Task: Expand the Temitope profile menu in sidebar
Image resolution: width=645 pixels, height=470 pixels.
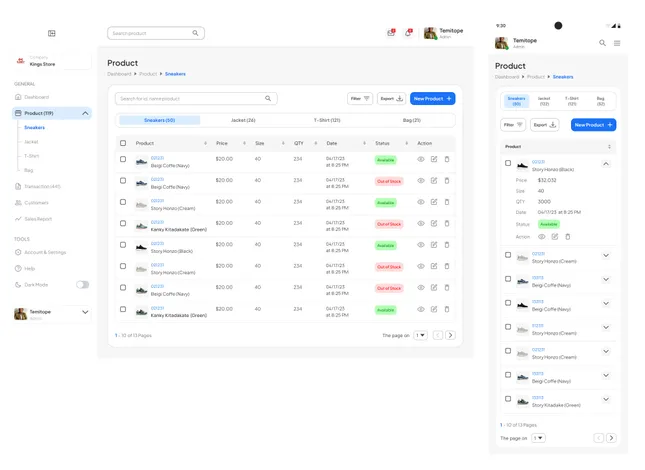Action: [x=85, y=313]
